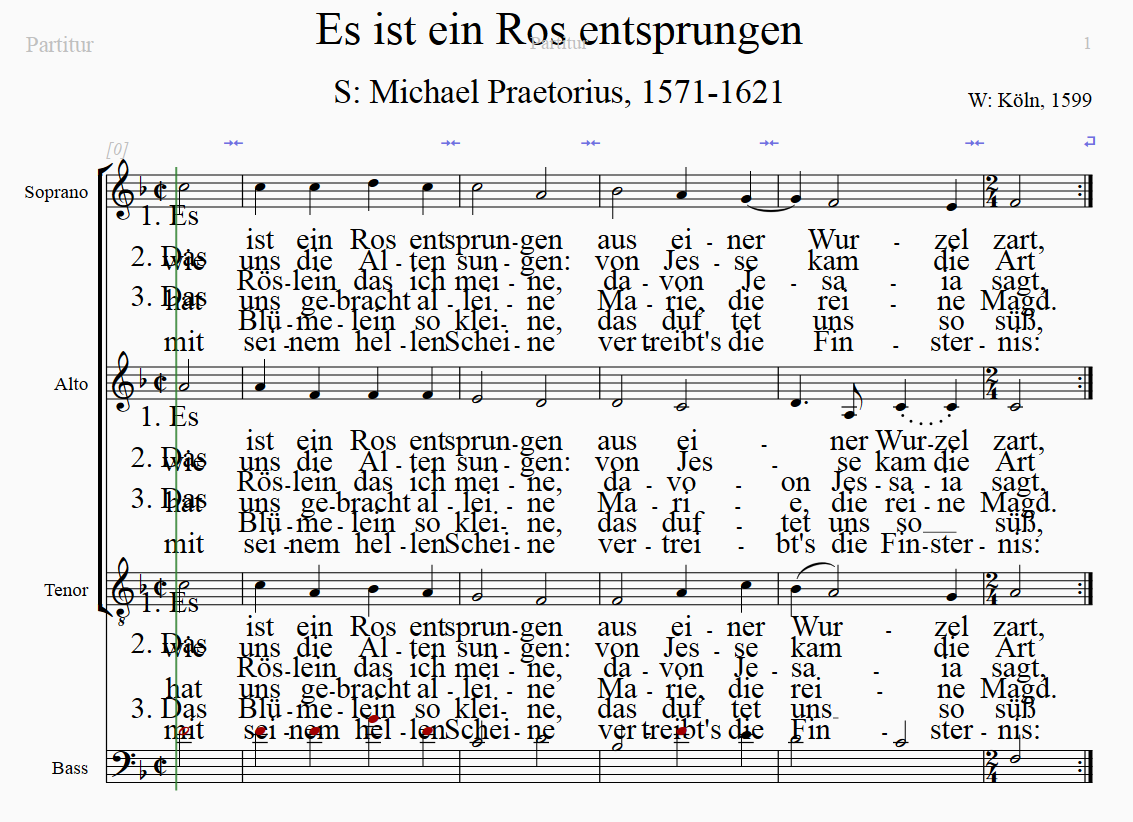This screenshot has width=1133, height=822.
Task: Click the slur in the Tenor staff
Action: point(817,571)
